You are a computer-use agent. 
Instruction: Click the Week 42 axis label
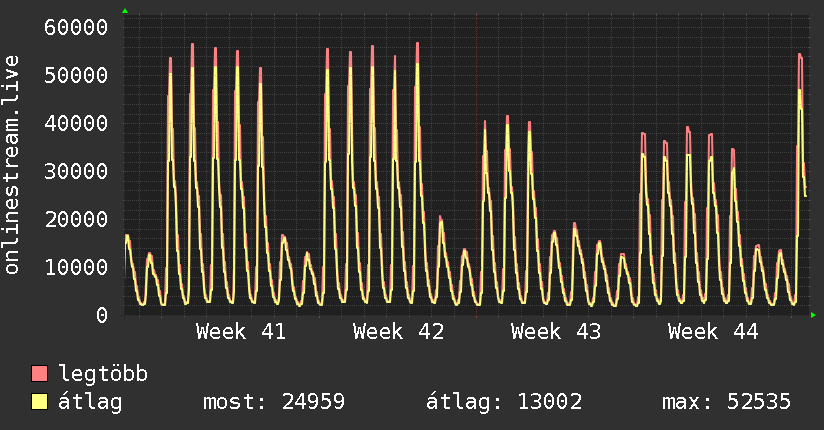(x=398, y=332)
